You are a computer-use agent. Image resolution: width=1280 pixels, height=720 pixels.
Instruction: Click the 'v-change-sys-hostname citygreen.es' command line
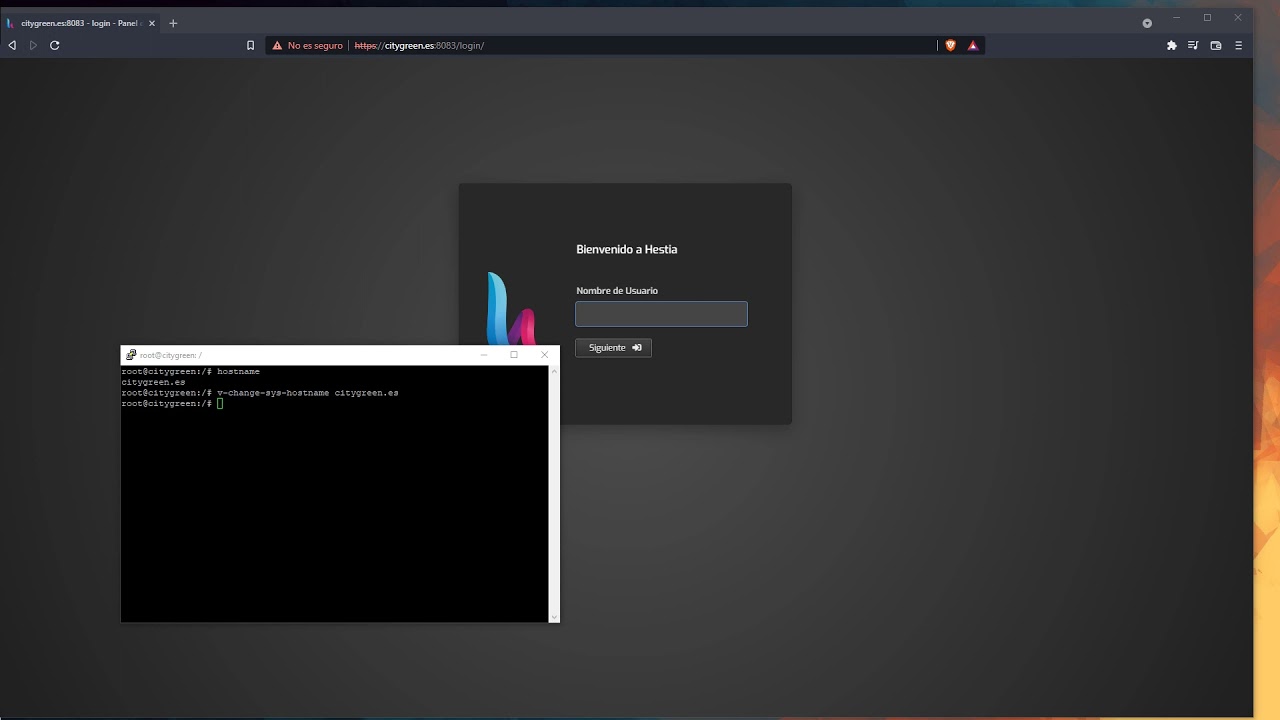260,393
